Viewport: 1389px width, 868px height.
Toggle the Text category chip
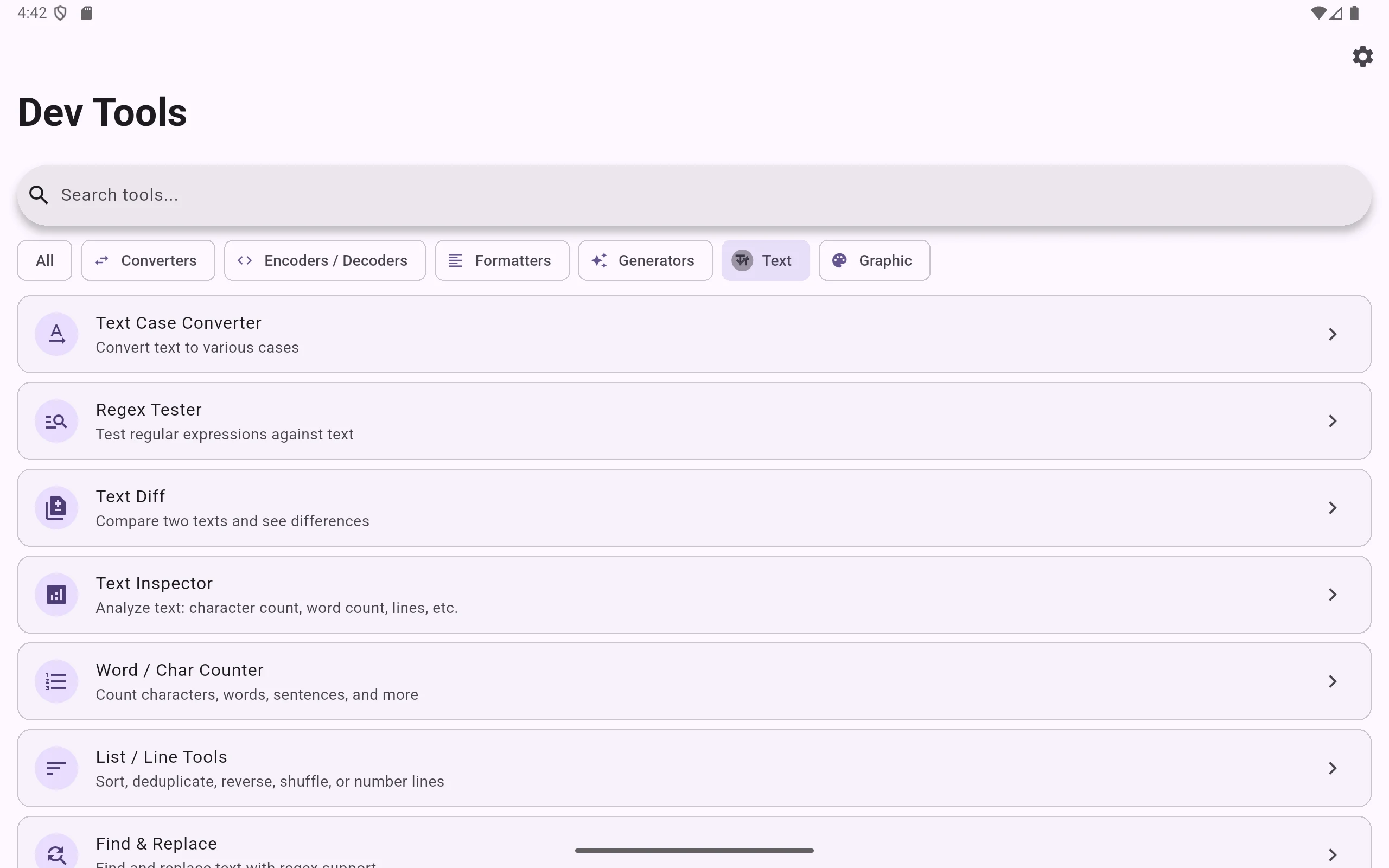pyautogui.click(x=766, y=260)
